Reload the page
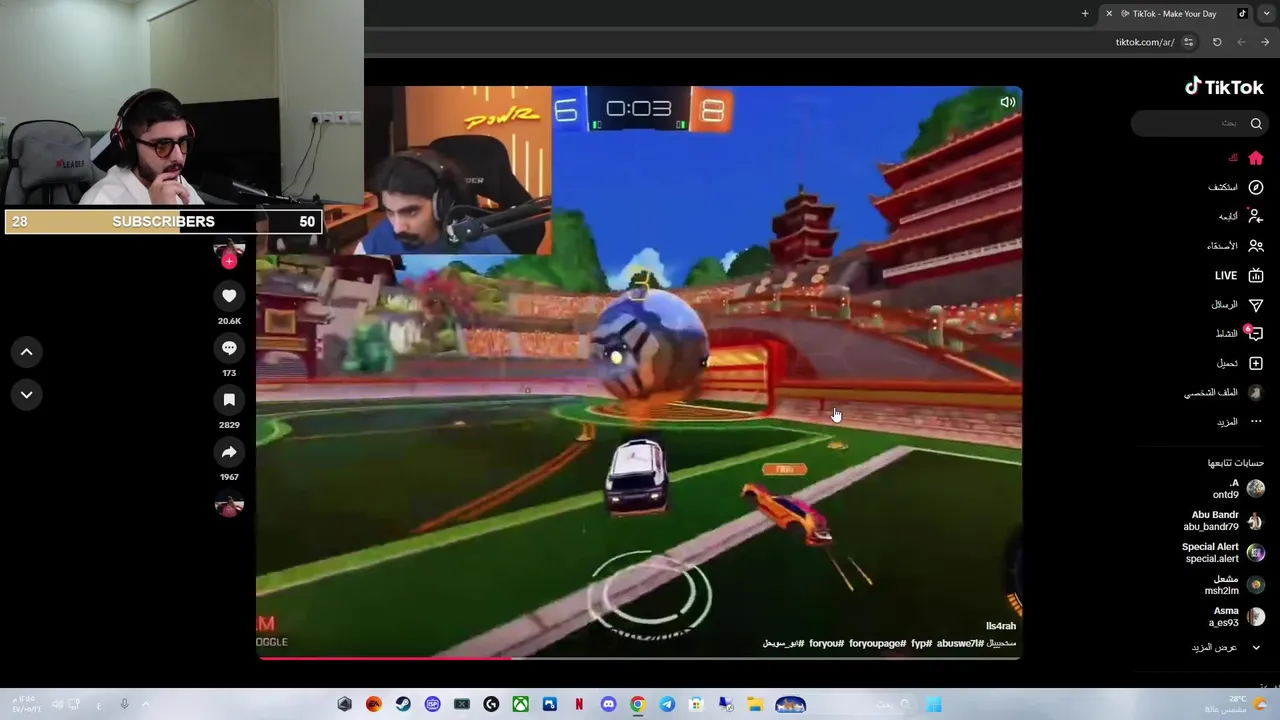This screenshot has width=1280, height=720. click(x=1217, y=42)
